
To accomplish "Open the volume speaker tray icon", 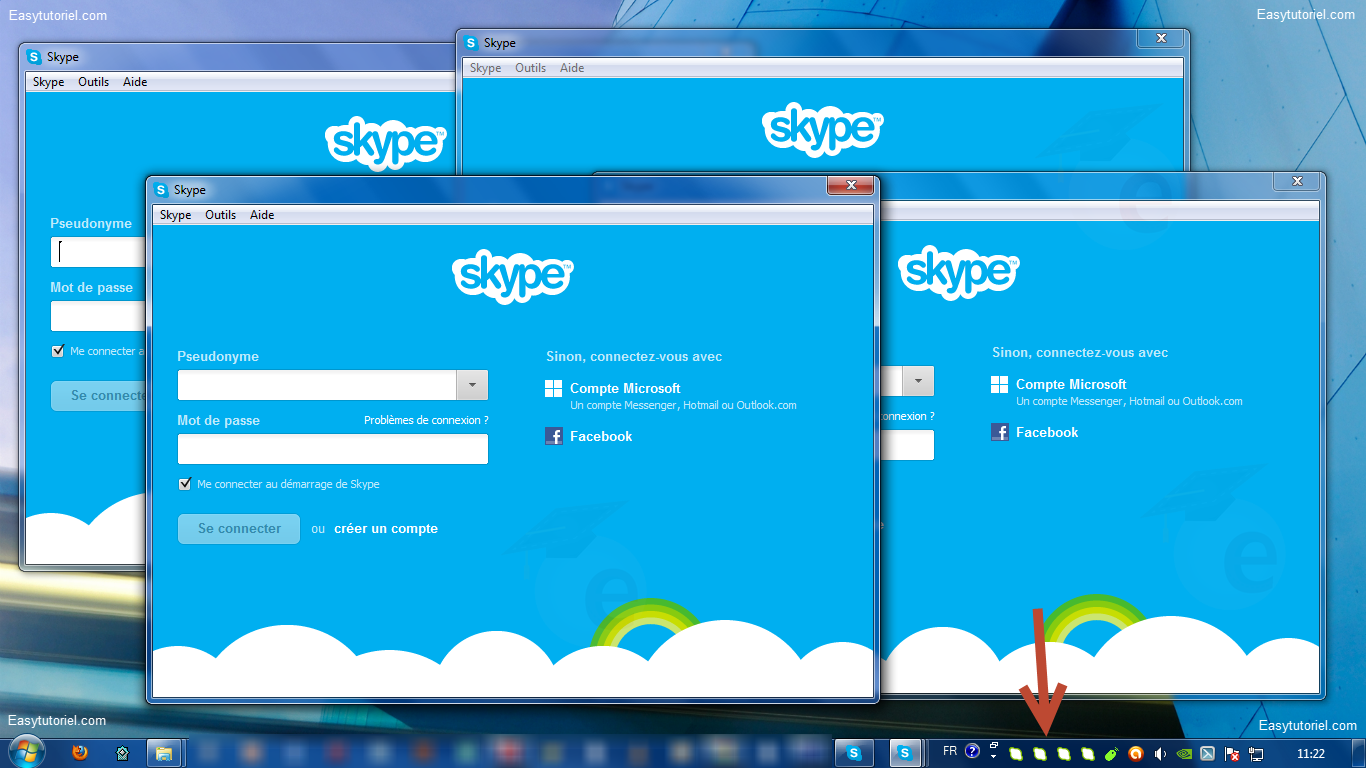I will point(1160,753).
